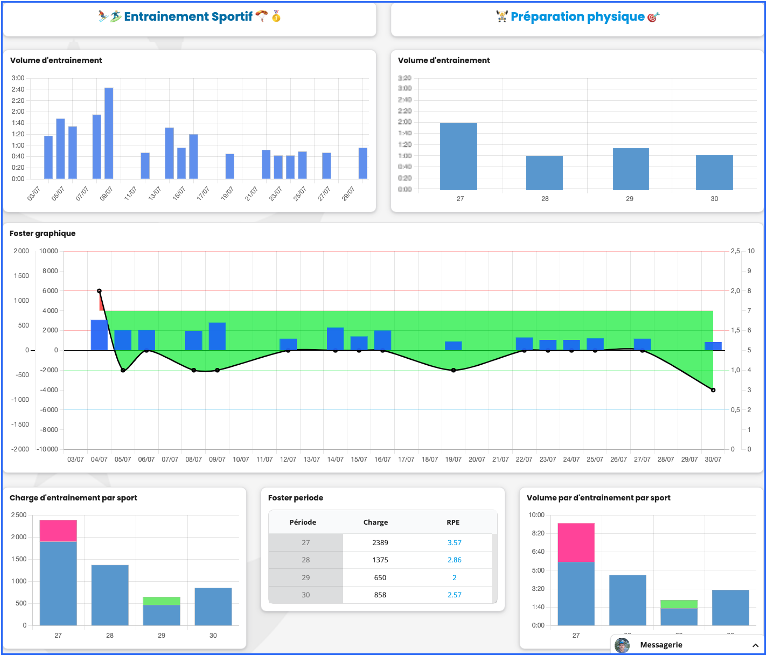
Task: Click the pink segment in Volume par sport chart
Action: 576,542
